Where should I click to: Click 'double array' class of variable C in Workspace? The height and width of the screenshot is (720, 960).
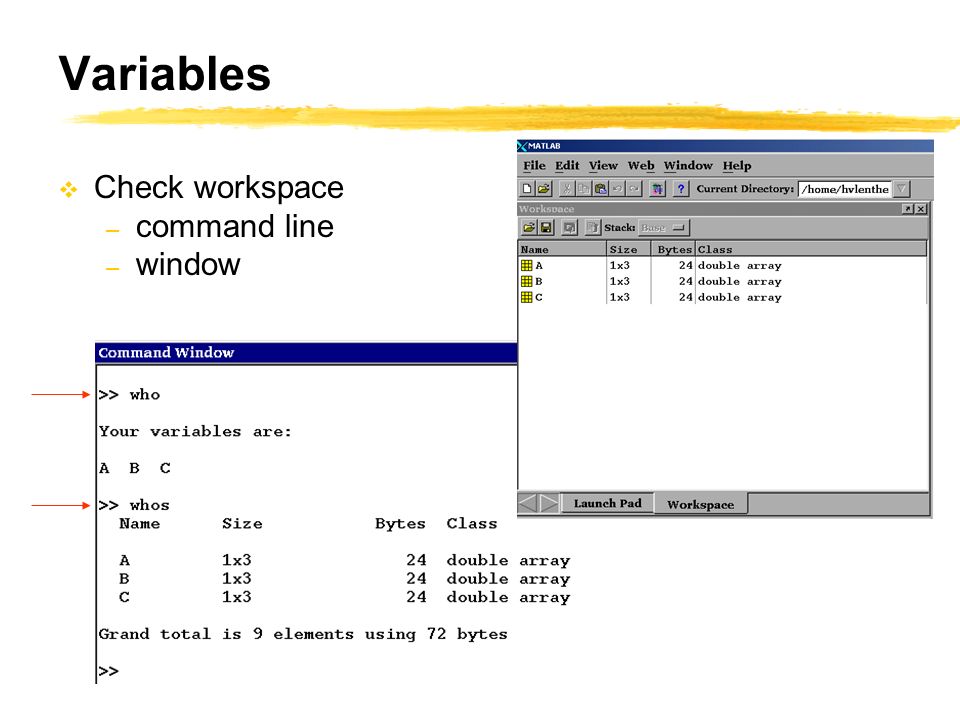pos(740,298)
